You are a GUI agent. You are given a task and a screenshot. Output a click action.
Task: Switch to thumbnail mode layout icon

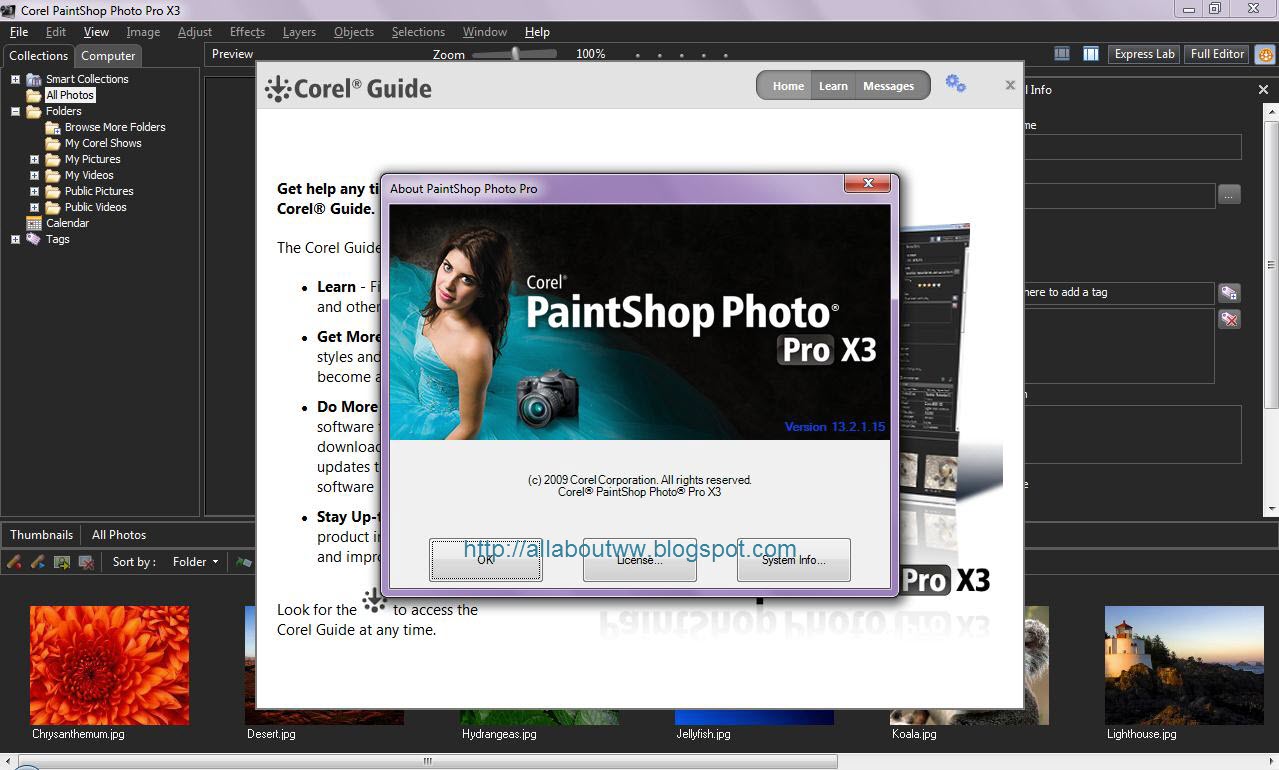pyautogui.click(x=1091, y=54)
